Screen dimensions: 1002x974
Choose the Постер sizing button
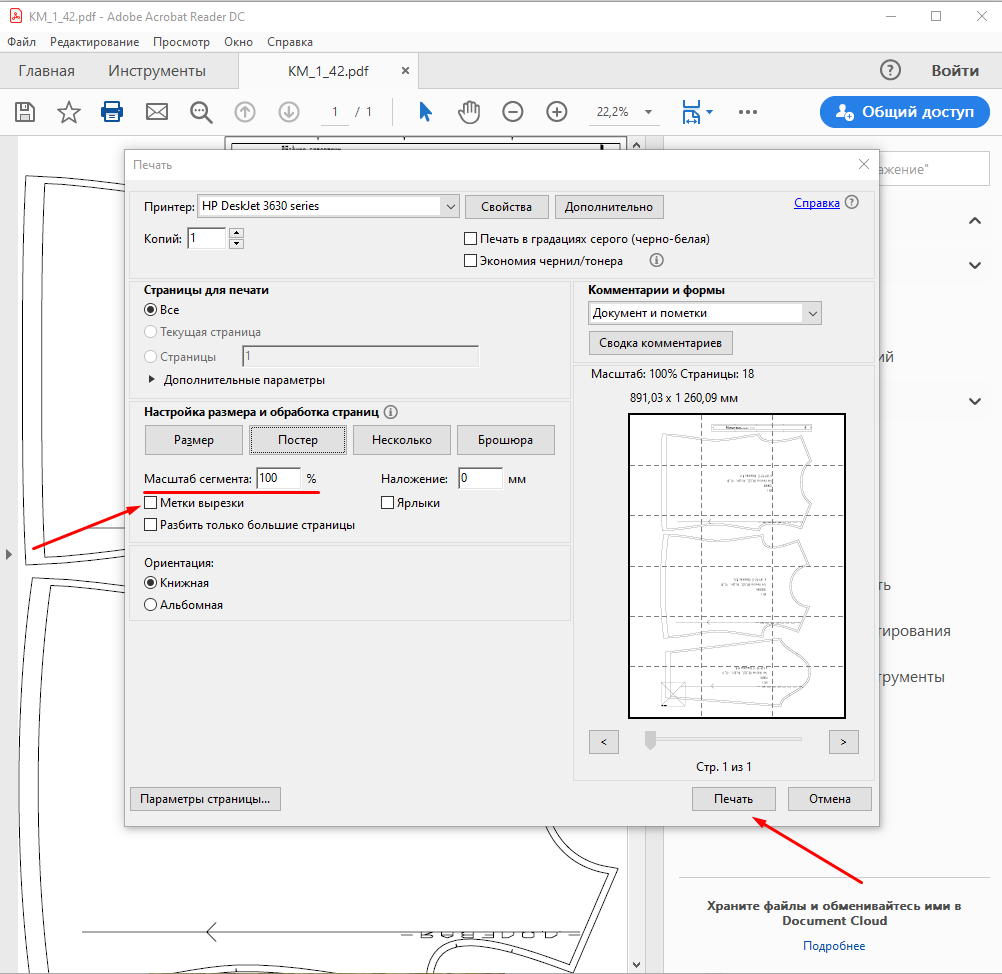298,440
